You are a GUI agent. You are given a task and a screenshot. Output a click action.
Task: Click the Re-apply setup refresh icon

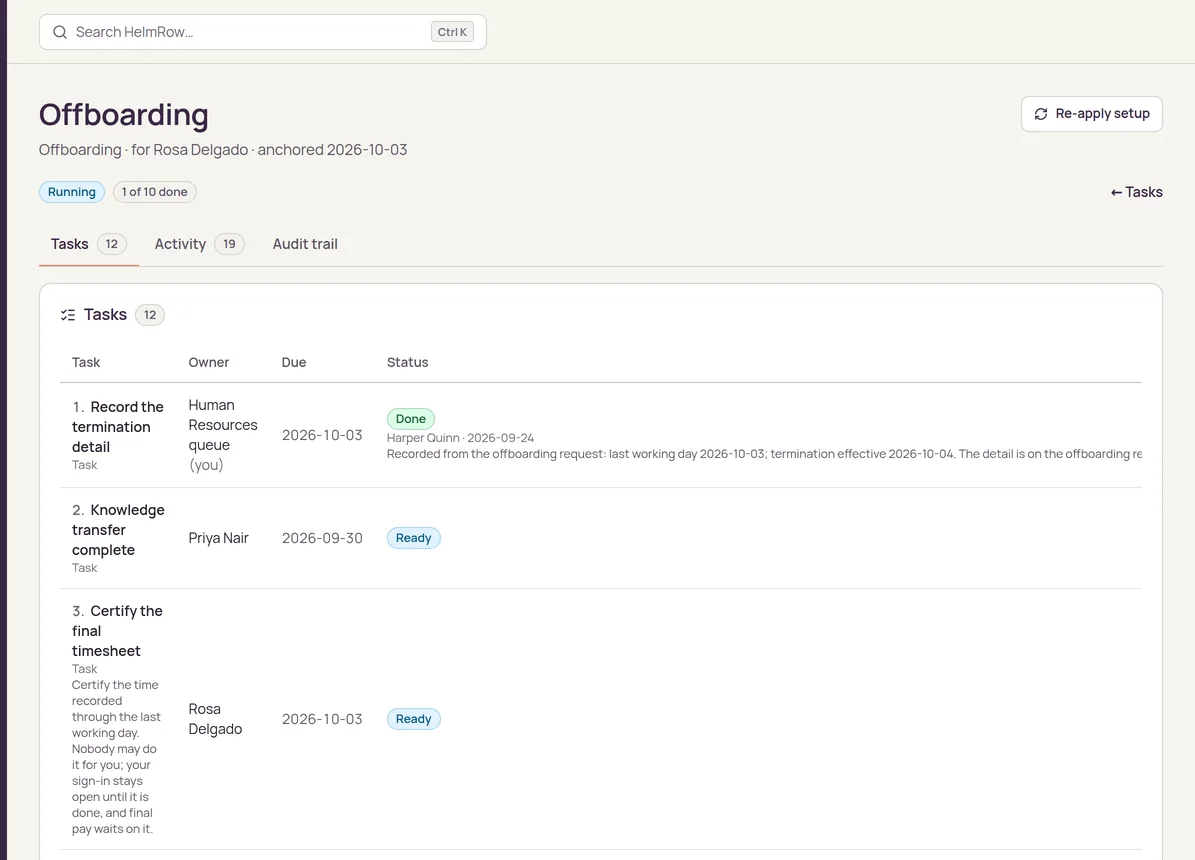tap(1040, 114)
